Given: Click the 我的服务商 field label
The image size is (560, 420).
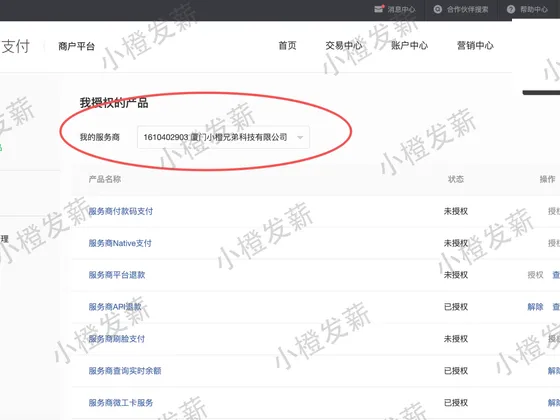Looking at the screenshot, I should tap(100, 137).
